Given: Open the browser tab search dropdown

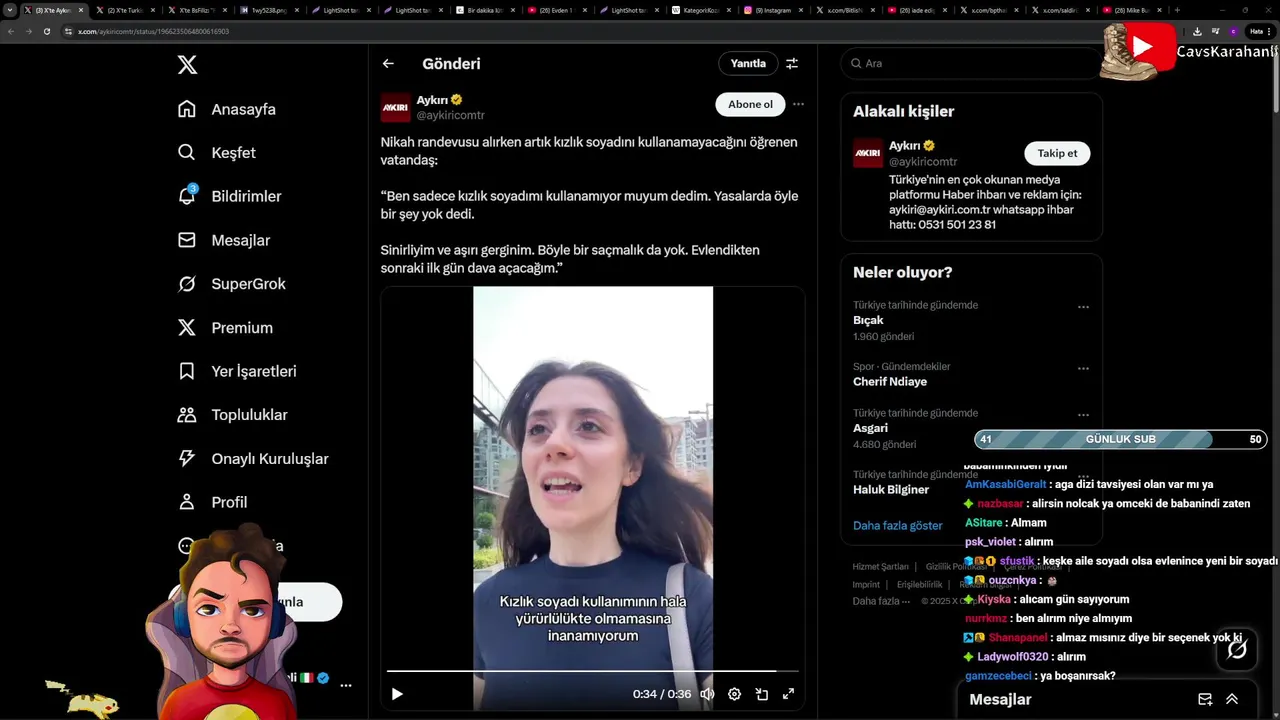Looking at the screenshot, I should click(10, 9).
